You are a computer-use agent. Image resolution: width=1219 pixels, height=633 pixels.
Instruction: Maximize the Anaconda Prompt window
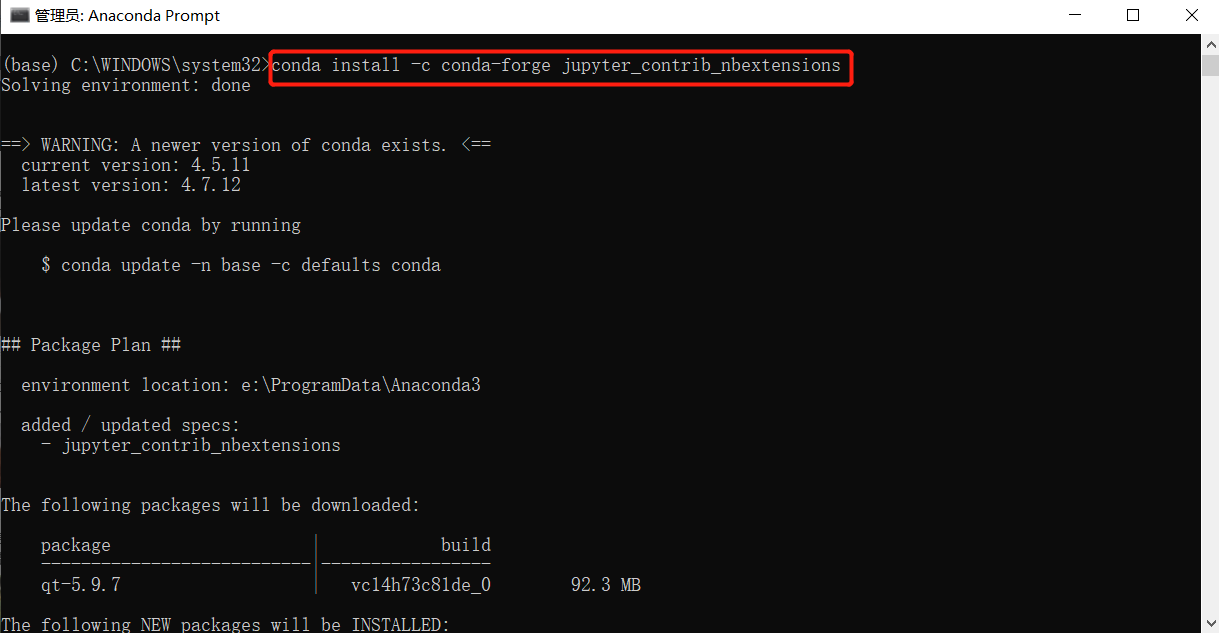[x=1132, y=15]
